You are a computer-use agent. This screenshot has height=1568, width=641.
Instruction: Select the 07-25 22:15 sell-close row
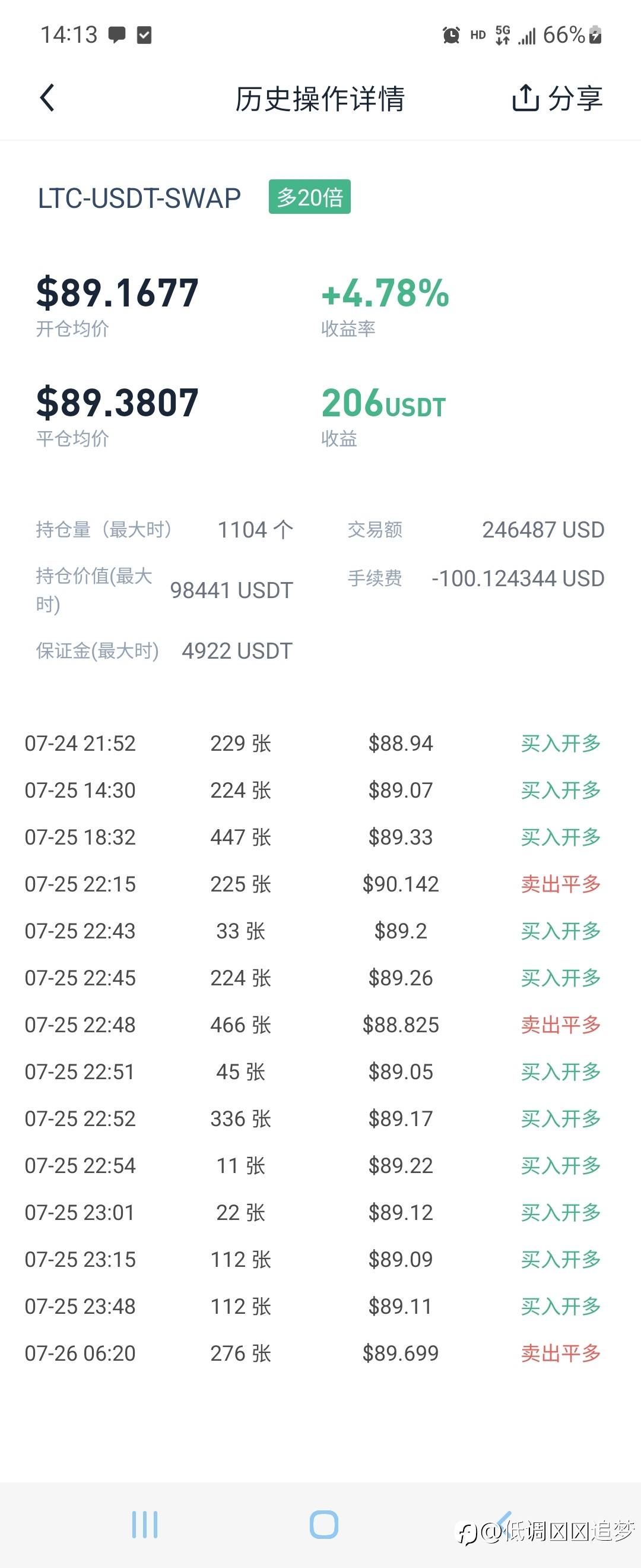pyautogui.click(x=313, y=884)
